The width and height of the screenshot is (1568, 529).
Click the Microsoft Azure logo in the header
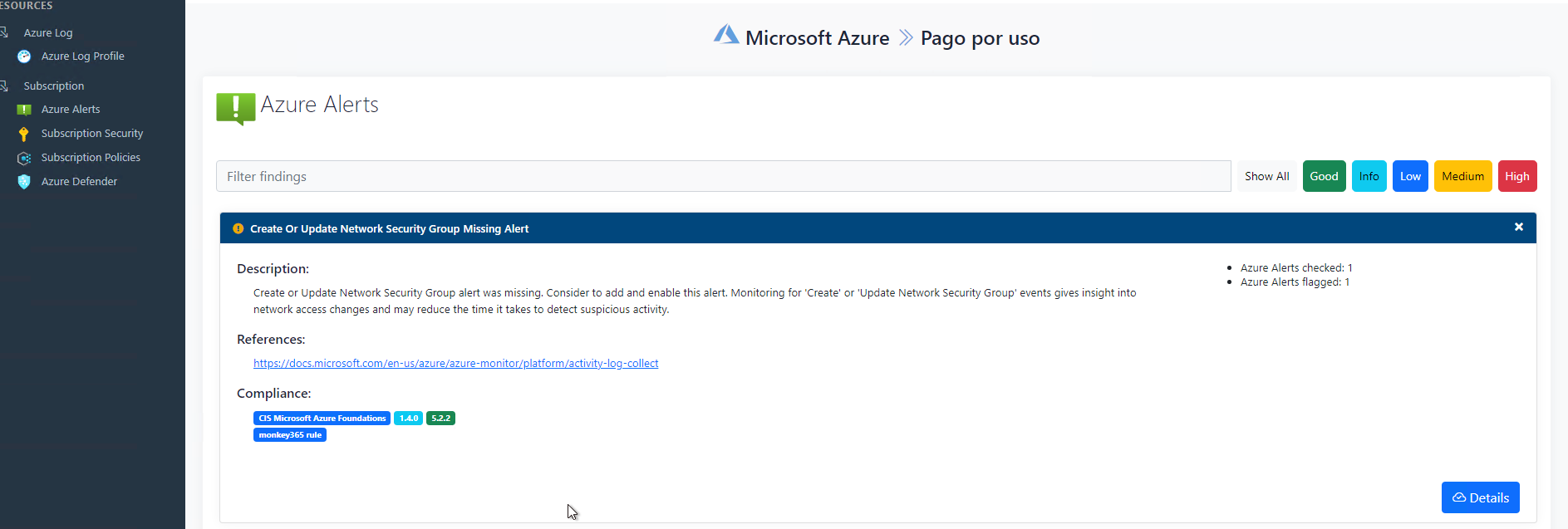725,35
